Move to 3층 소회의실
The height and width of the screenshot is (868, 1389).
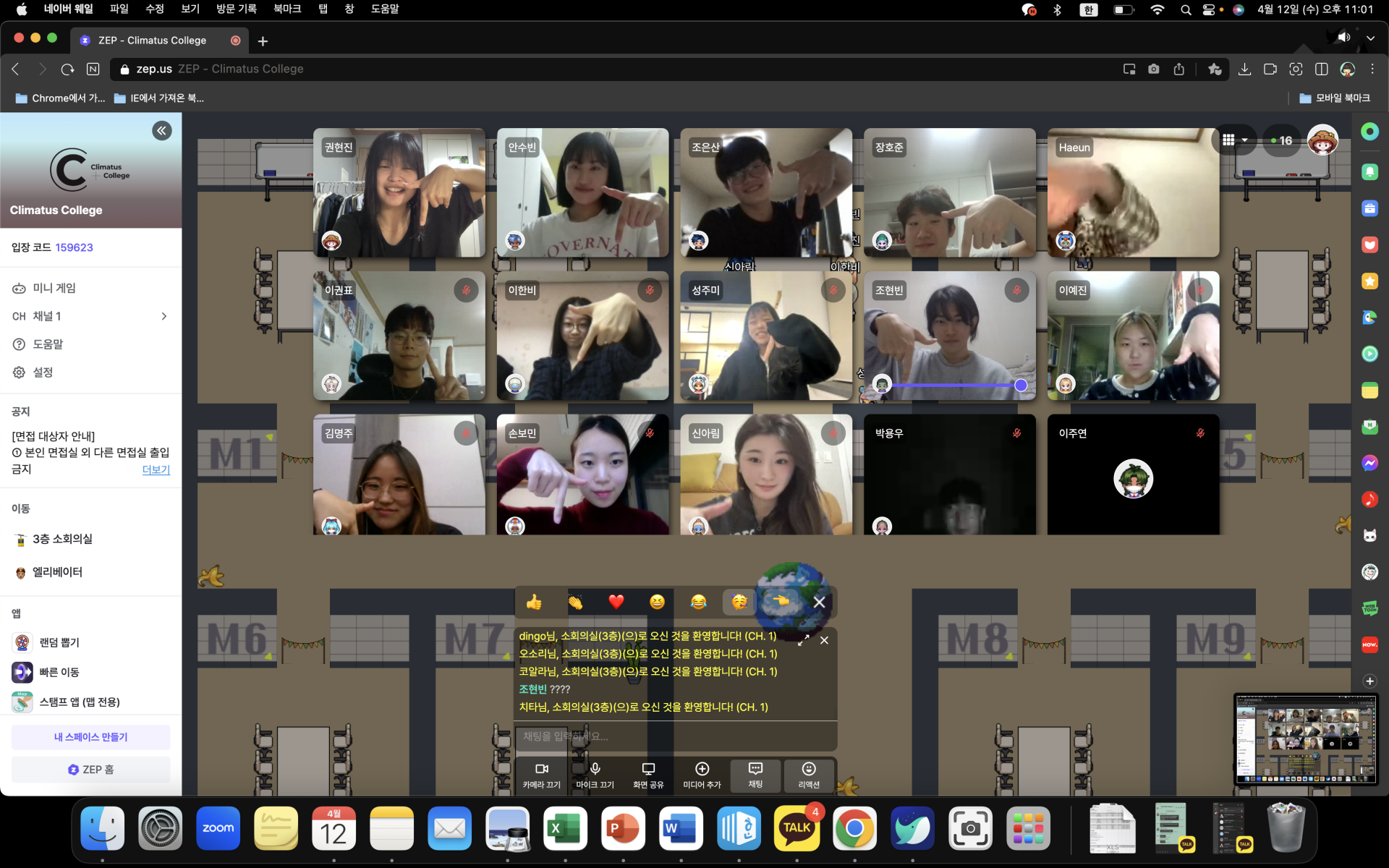90,539
